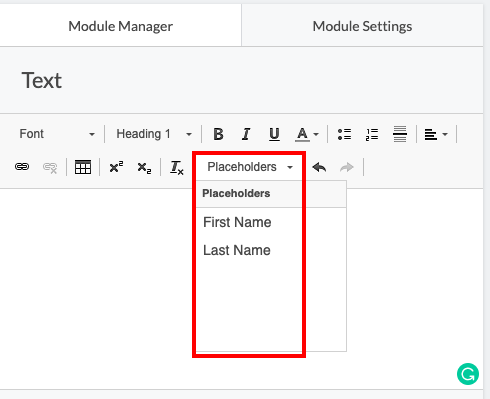Click the remove format icon
490x399 pixels.
(x=177, y=167)
